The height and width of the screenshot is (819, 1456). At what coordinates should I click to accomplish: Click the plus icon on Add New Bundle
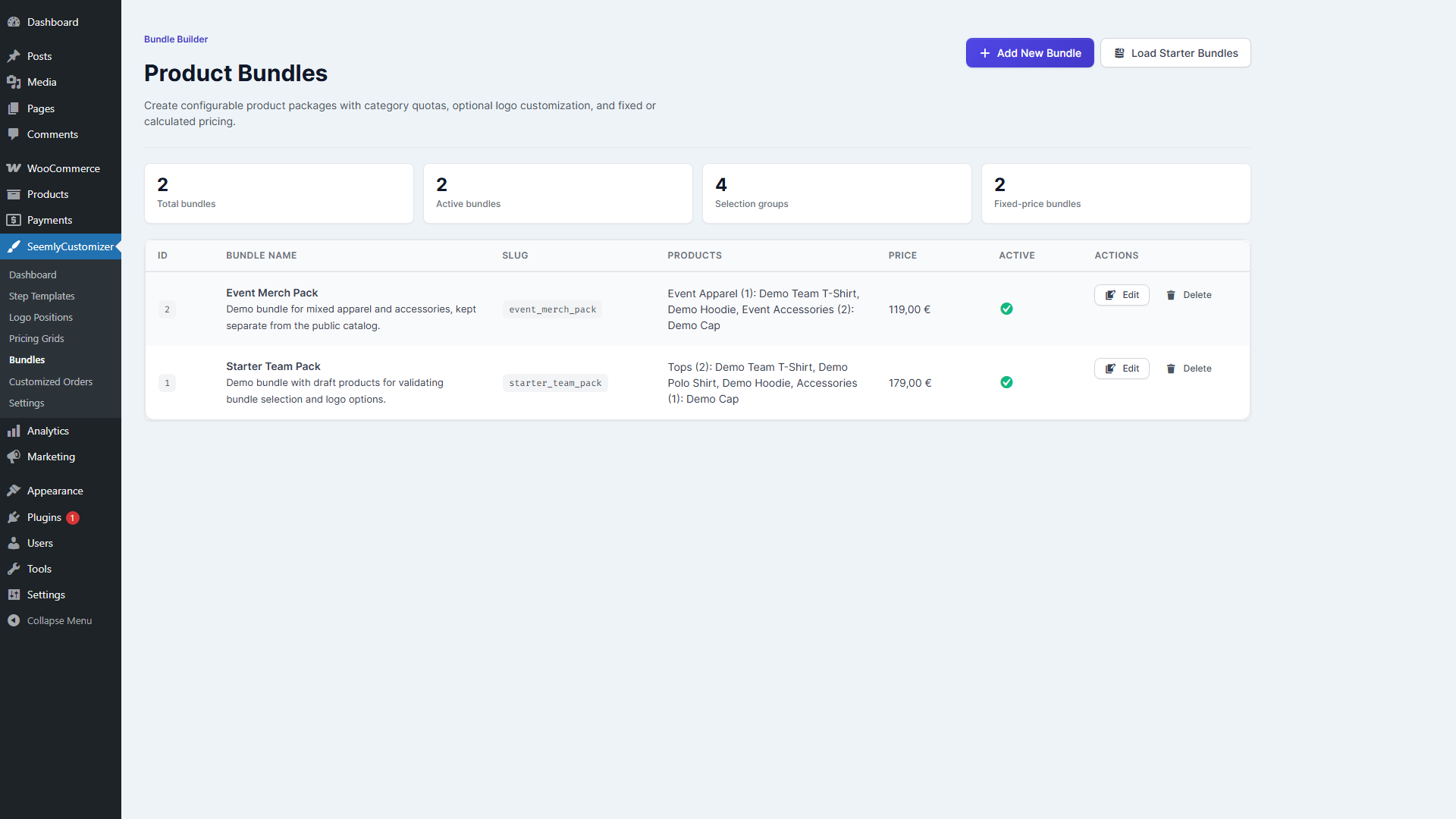tap(985, 53)
